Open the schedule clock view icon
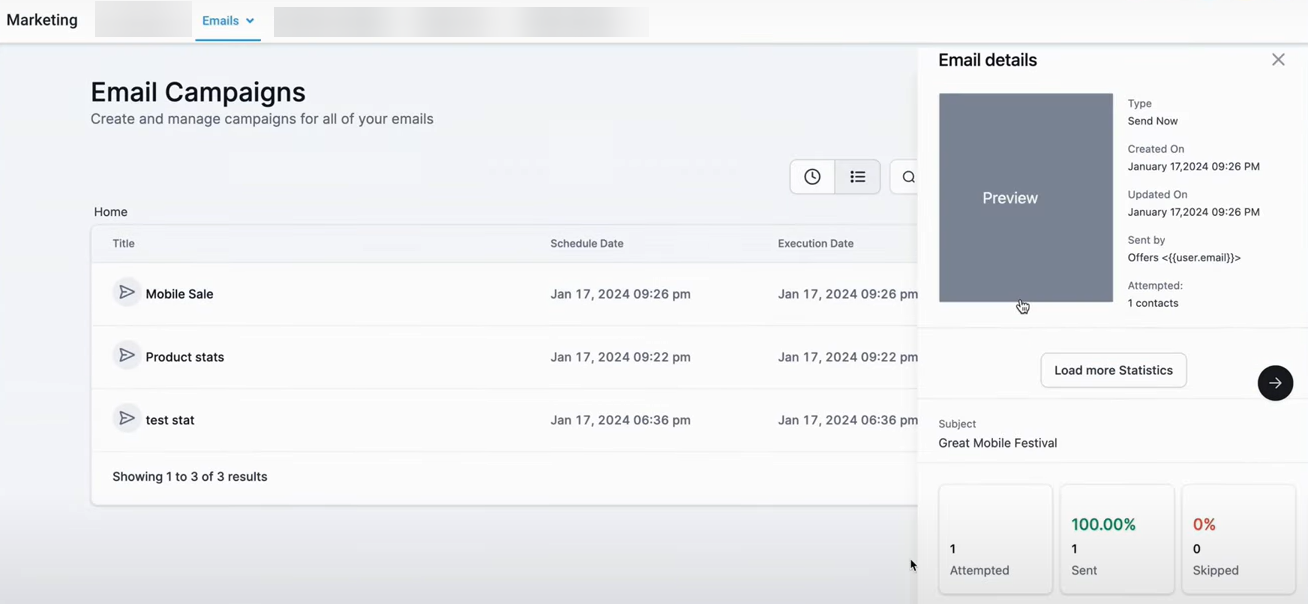 tap(812, 177)
